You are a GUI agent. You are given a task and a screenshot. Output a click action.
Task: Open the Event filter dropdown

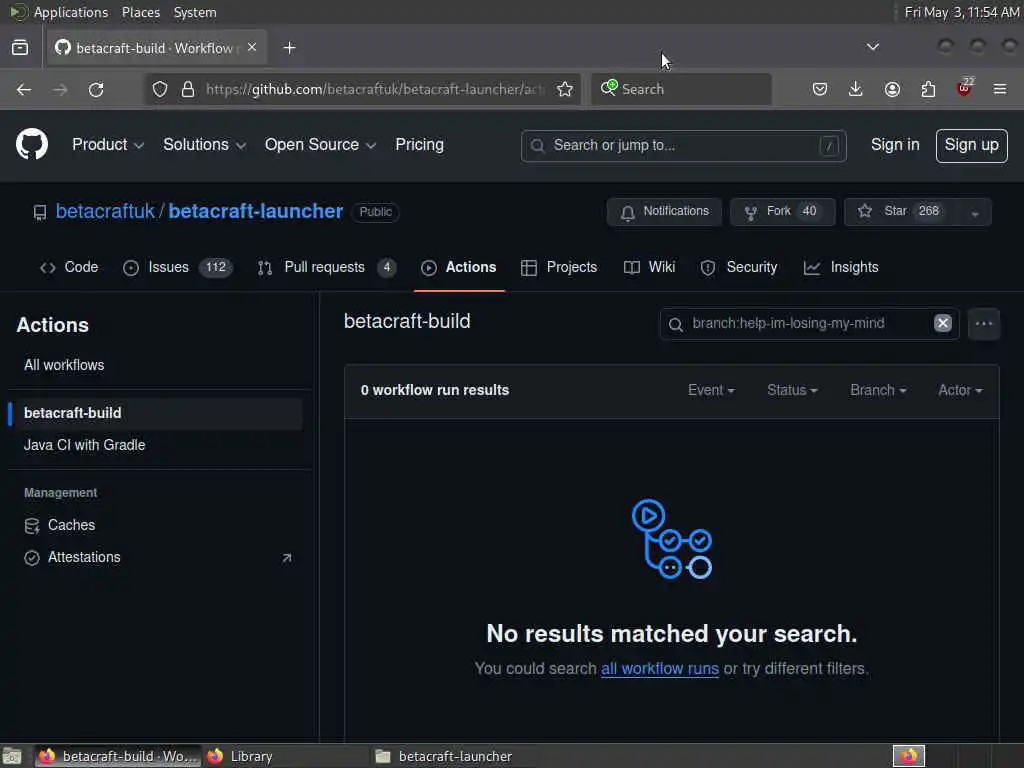[711, 391]
